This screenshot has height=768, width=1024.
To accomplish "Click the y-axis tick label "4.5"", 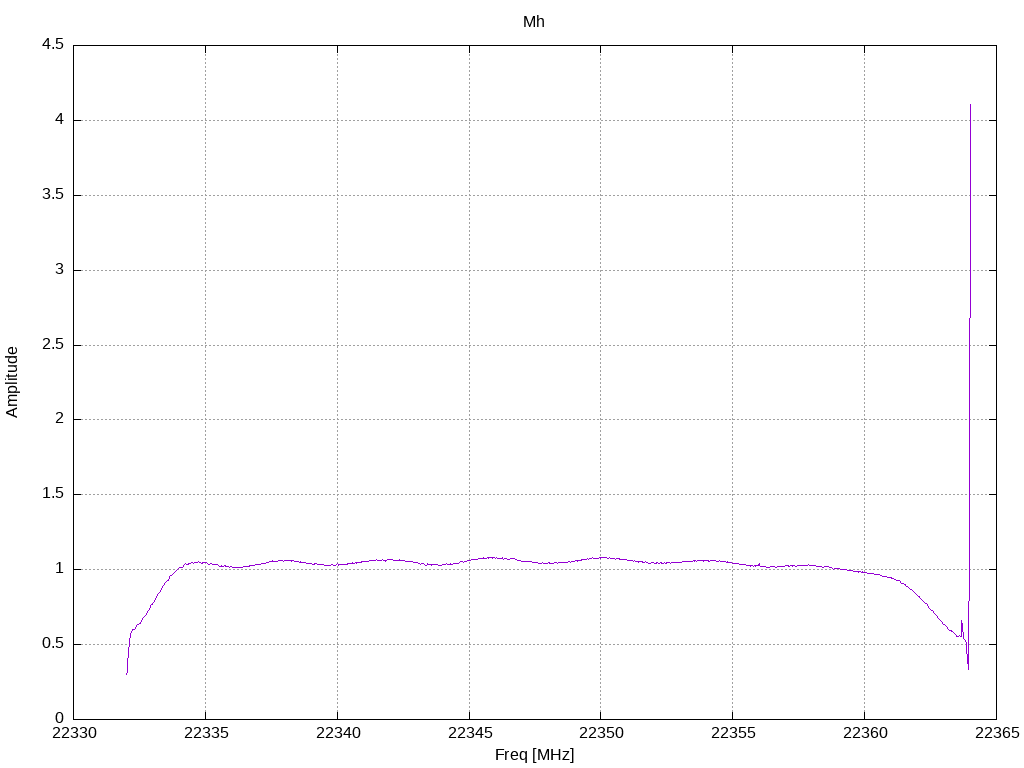I will 53,44.
